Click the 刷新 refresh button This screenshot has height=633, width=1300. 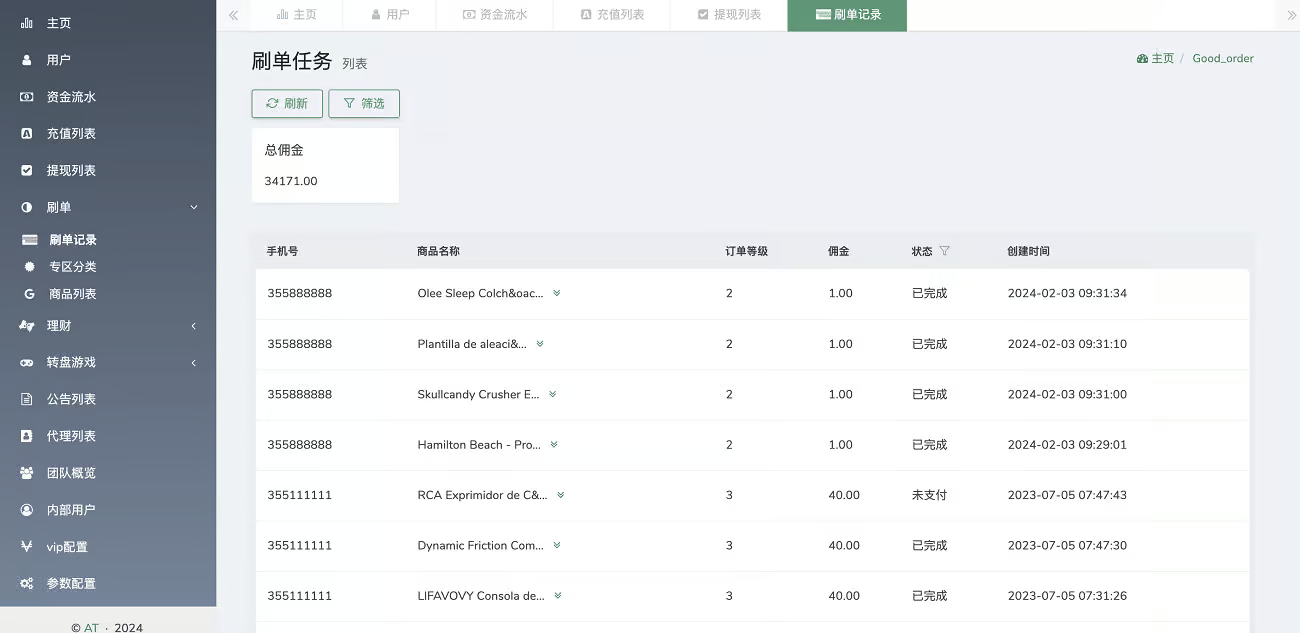click(287, 104)
